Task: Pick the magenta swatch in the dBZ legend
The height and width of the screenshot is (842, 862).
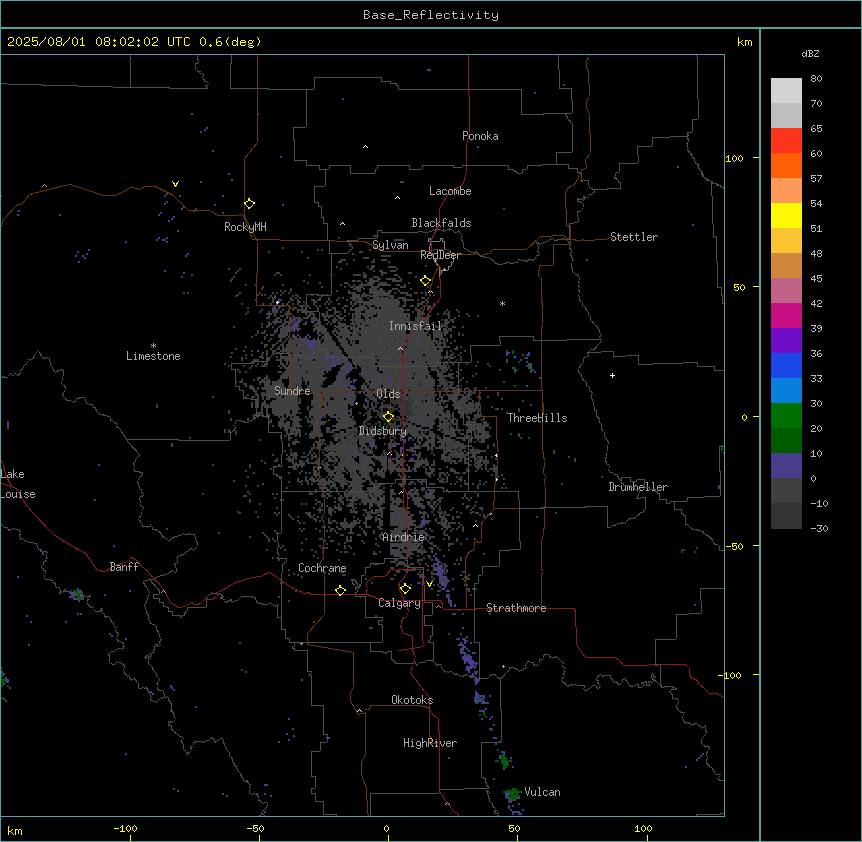Action: (786, 316)
